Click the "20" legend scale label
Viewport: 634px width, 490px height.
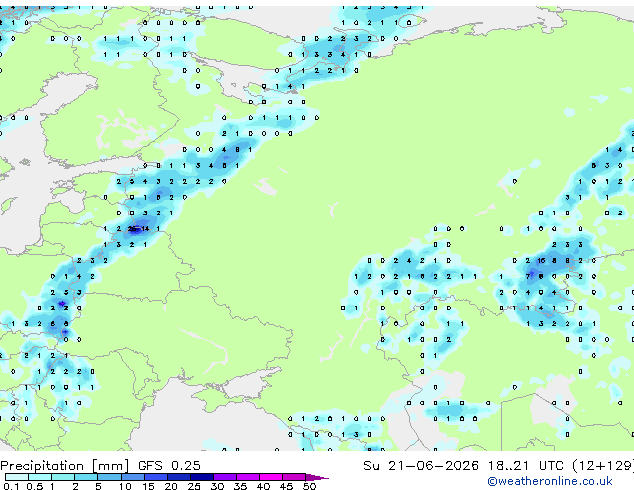(171, 486)
